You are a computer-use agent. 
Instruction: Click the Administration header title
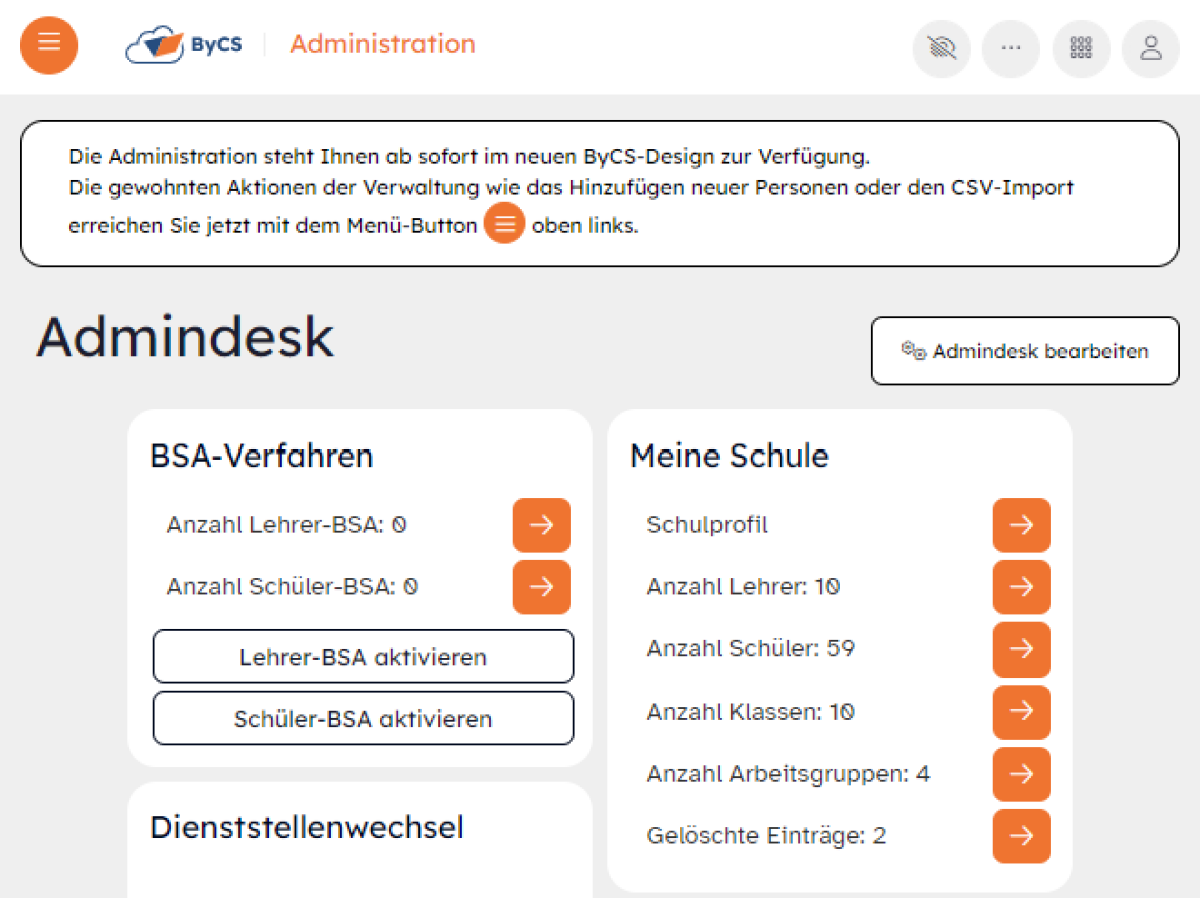(383, 44)
